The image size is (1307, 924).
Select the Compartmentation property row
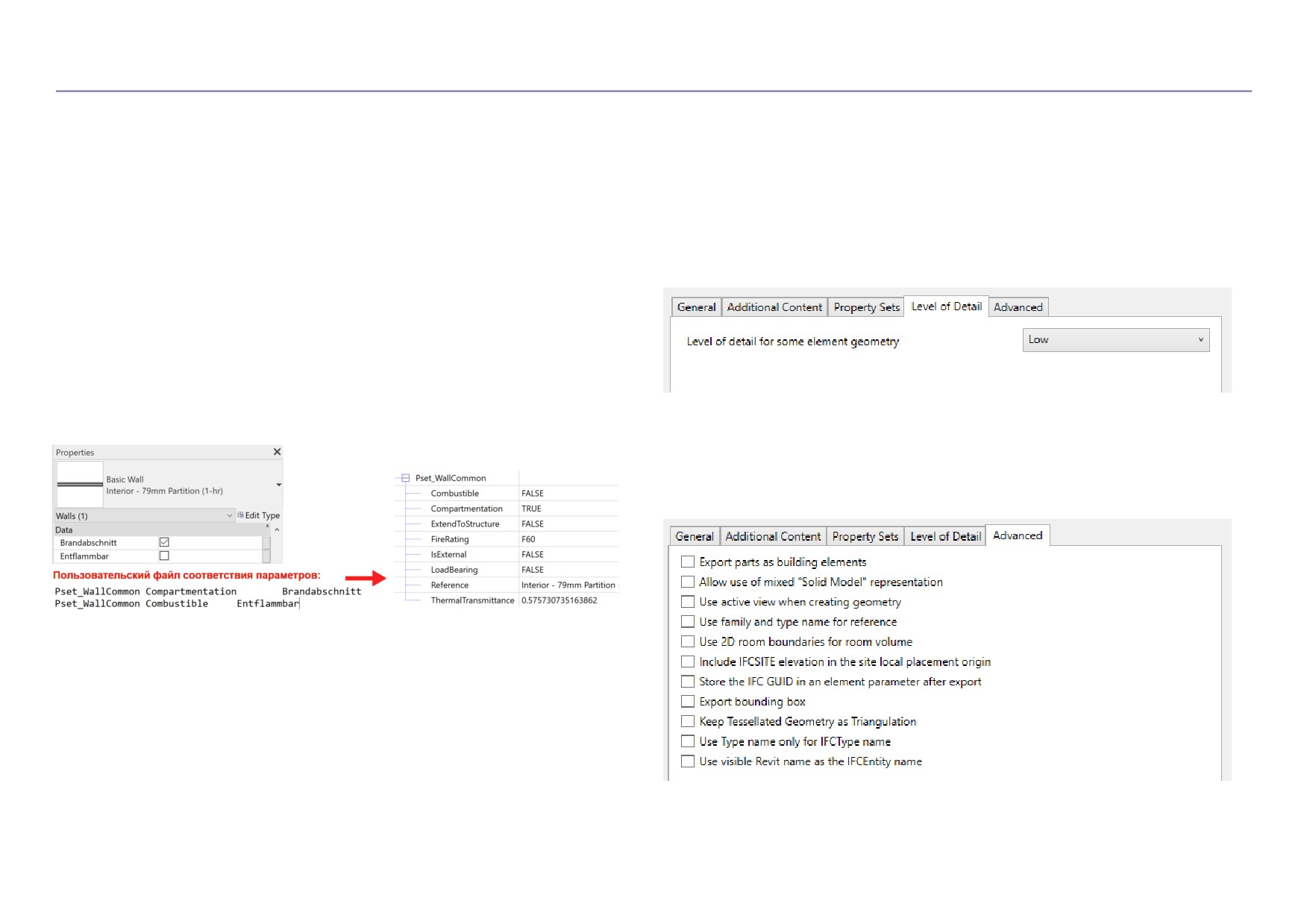tap(507, 509)
